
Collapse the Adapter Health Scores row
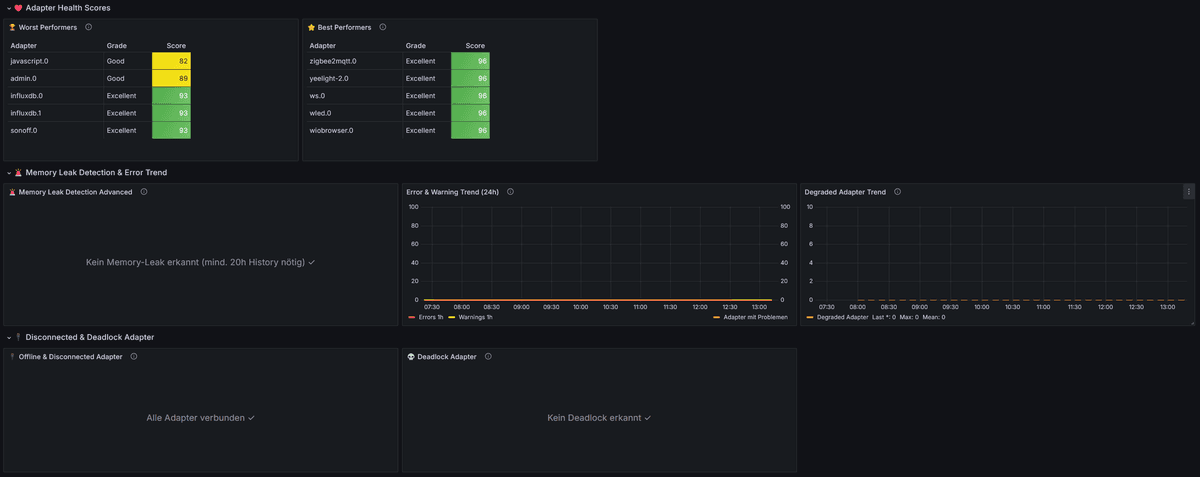coord(8,8)
